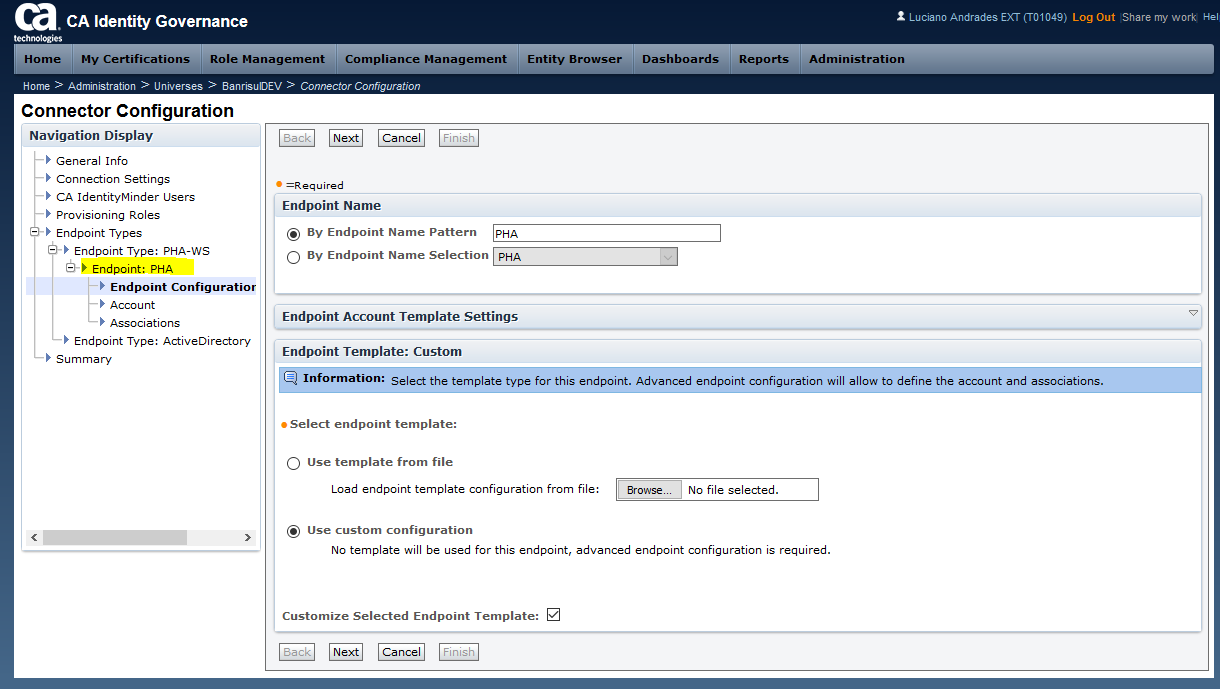
Task: Click the bottom Cancel button
Action: tap(402, 652)
